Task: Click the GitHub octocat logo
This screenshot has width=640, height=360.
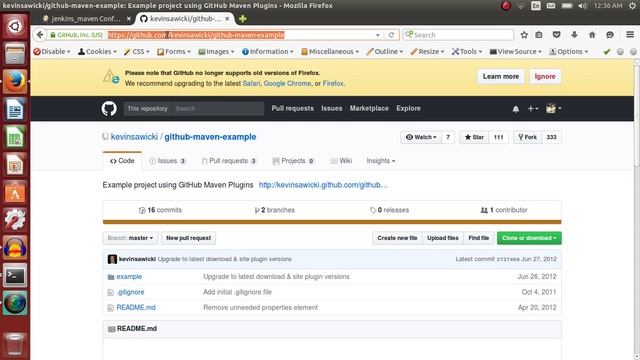Action: (109, 109)
